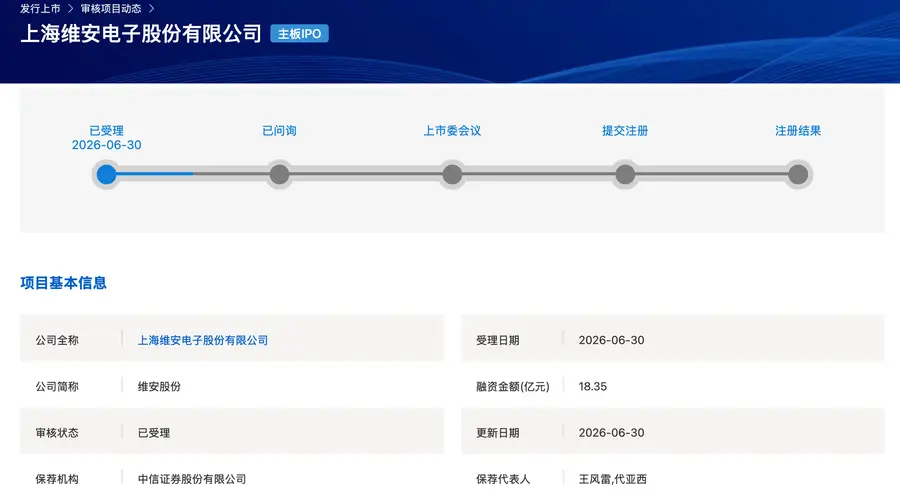Screen dimensions: 900x500
Task: Select the 18.35 financing amount value
Action: [x=592, y=386]
